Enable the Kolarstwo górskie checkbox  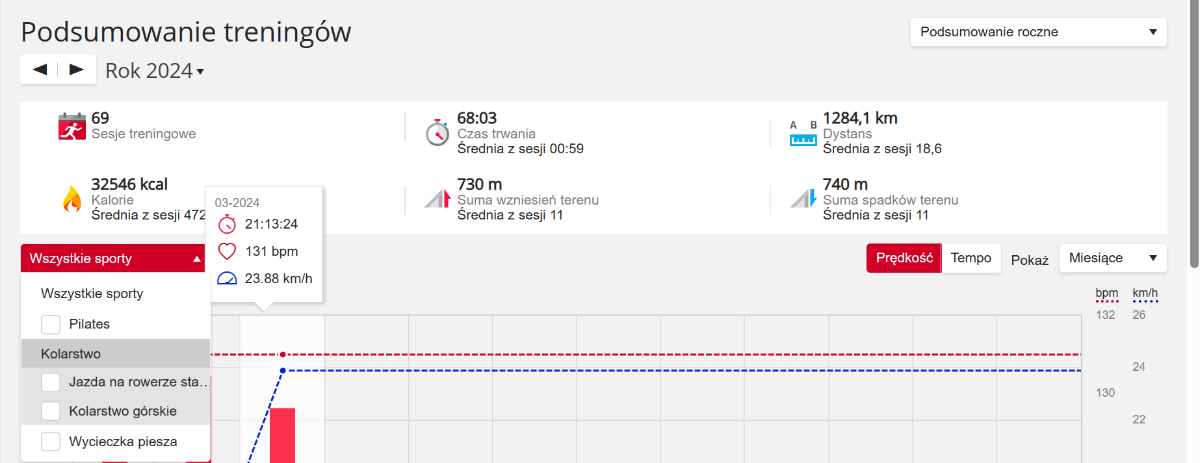[51, 411]
